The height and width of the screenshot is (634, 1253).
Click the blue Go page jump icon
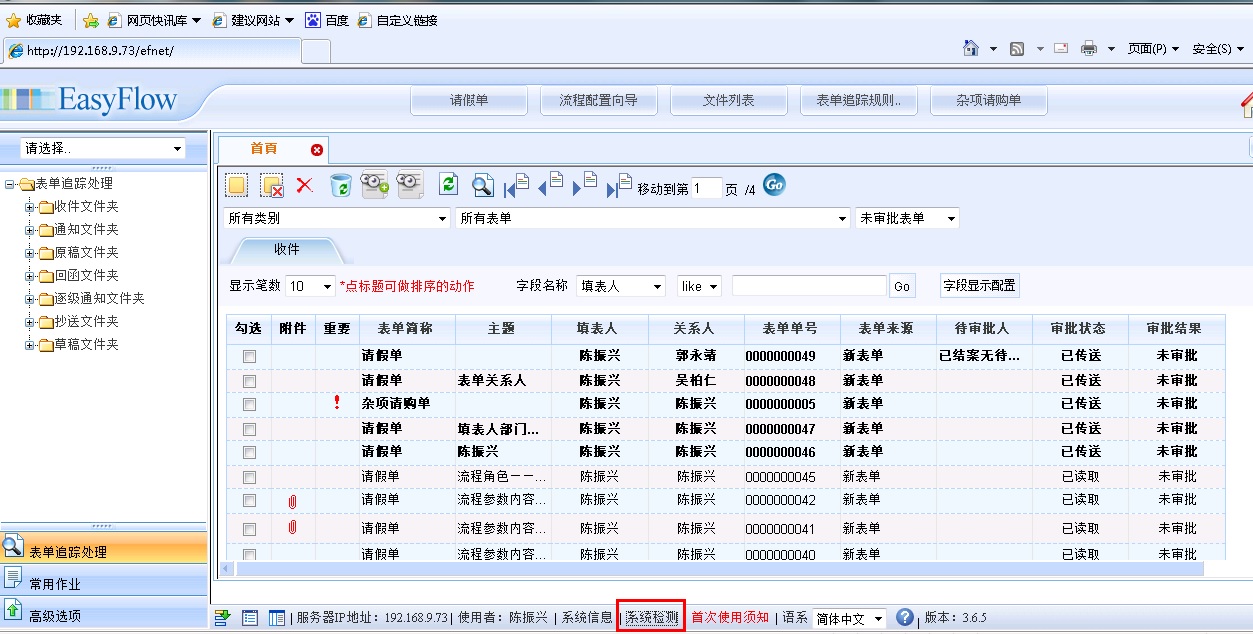coord(774,185)
